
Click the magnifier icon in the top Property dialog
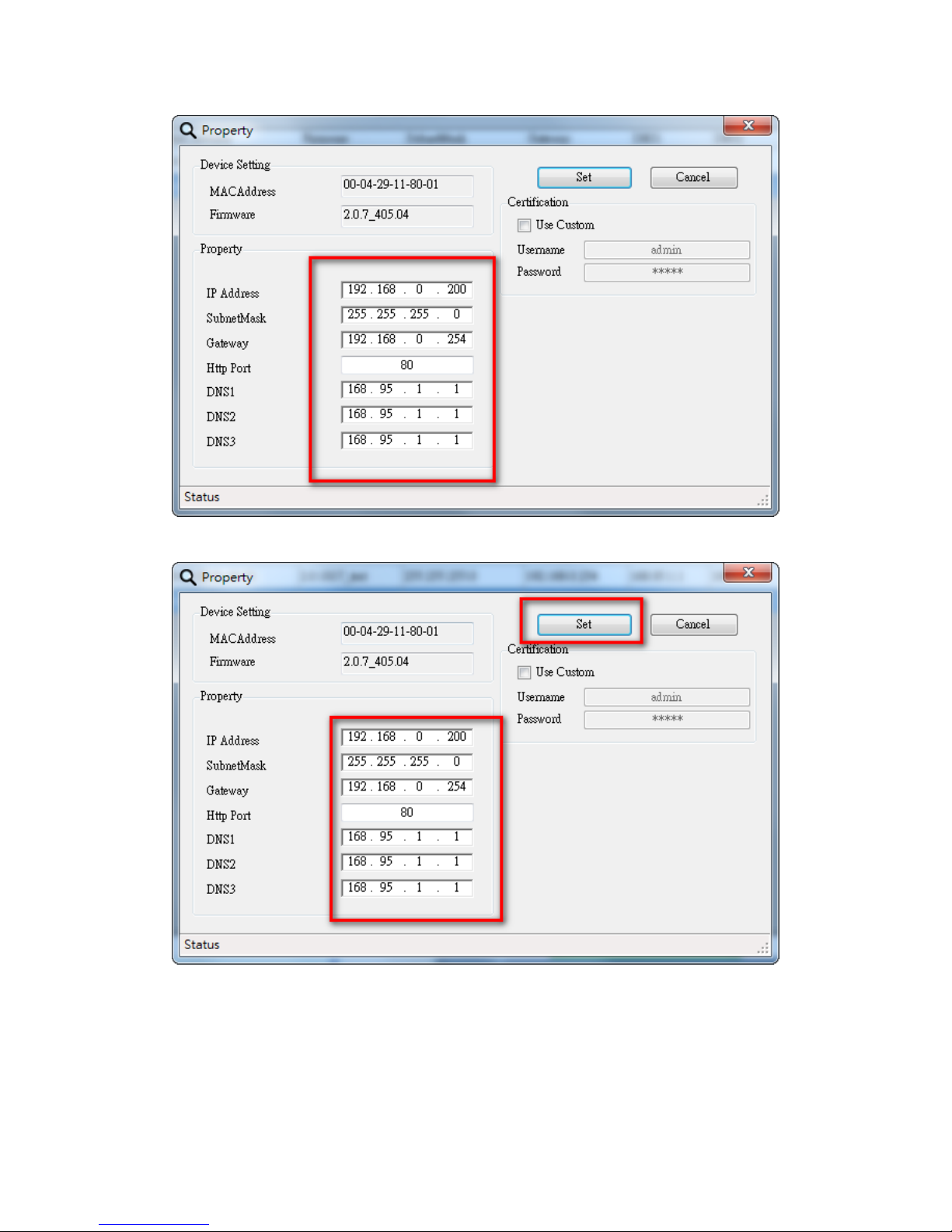(x=188, y=130)
